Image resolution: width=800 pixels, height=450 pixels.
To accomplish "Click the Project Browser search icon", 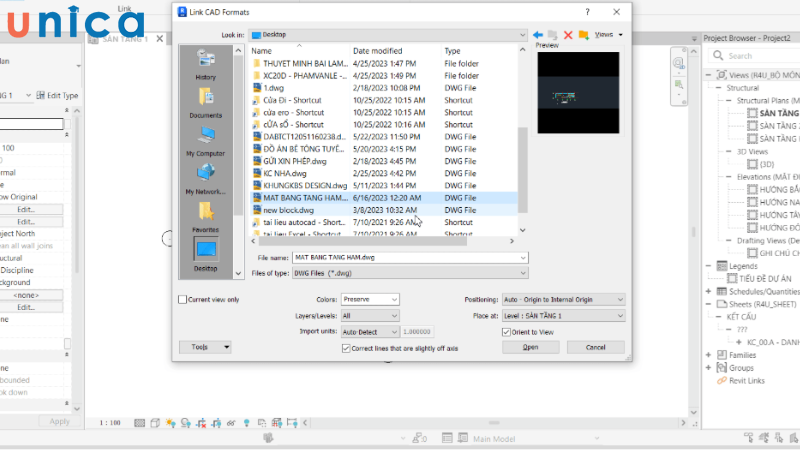I will coord(718,56).
